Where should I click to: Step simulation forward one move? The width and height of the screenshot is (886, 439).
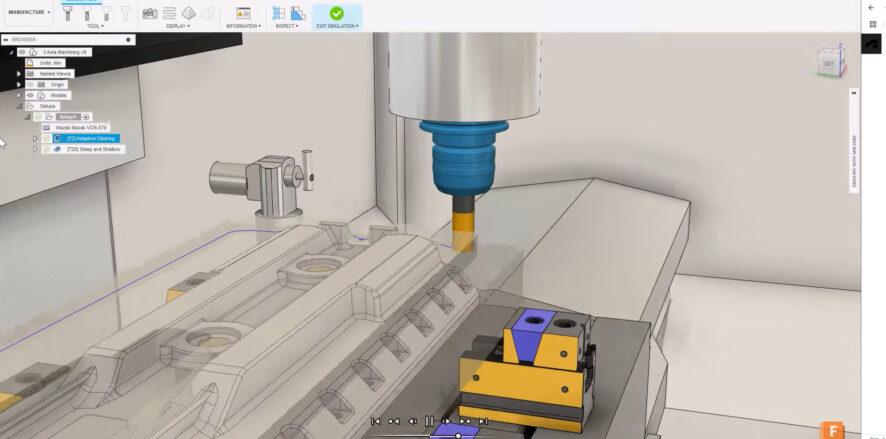pyautogui.click(x=446, y=421)
